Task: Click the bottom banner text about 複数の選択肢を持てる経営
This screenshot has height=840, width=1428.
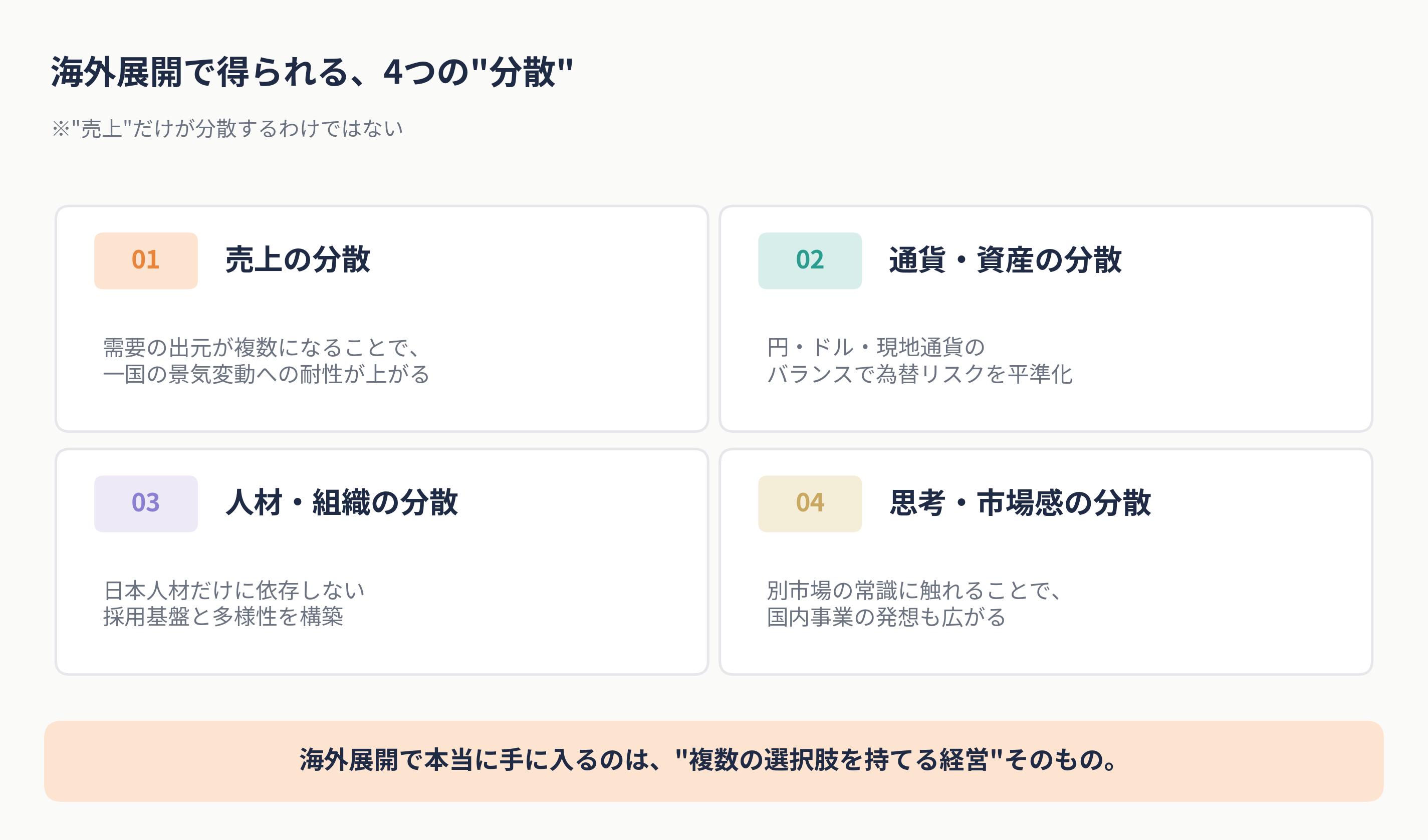Action: 708,760
